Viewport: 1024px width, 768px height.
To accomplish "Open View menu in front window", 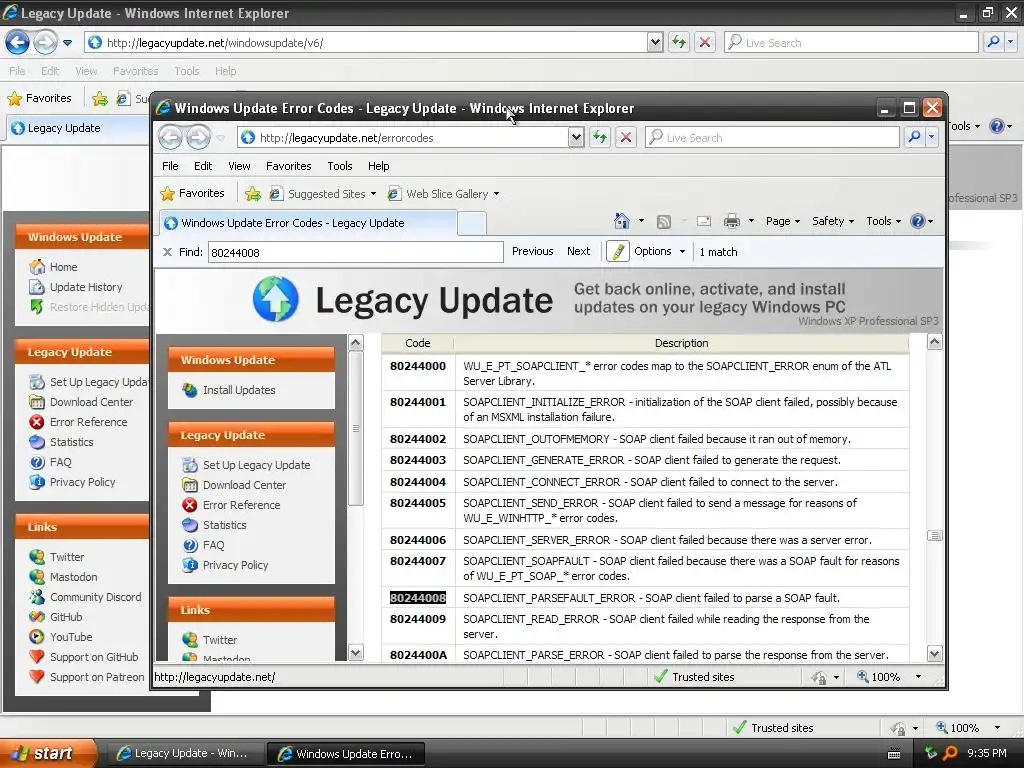I will pos(239,166).
